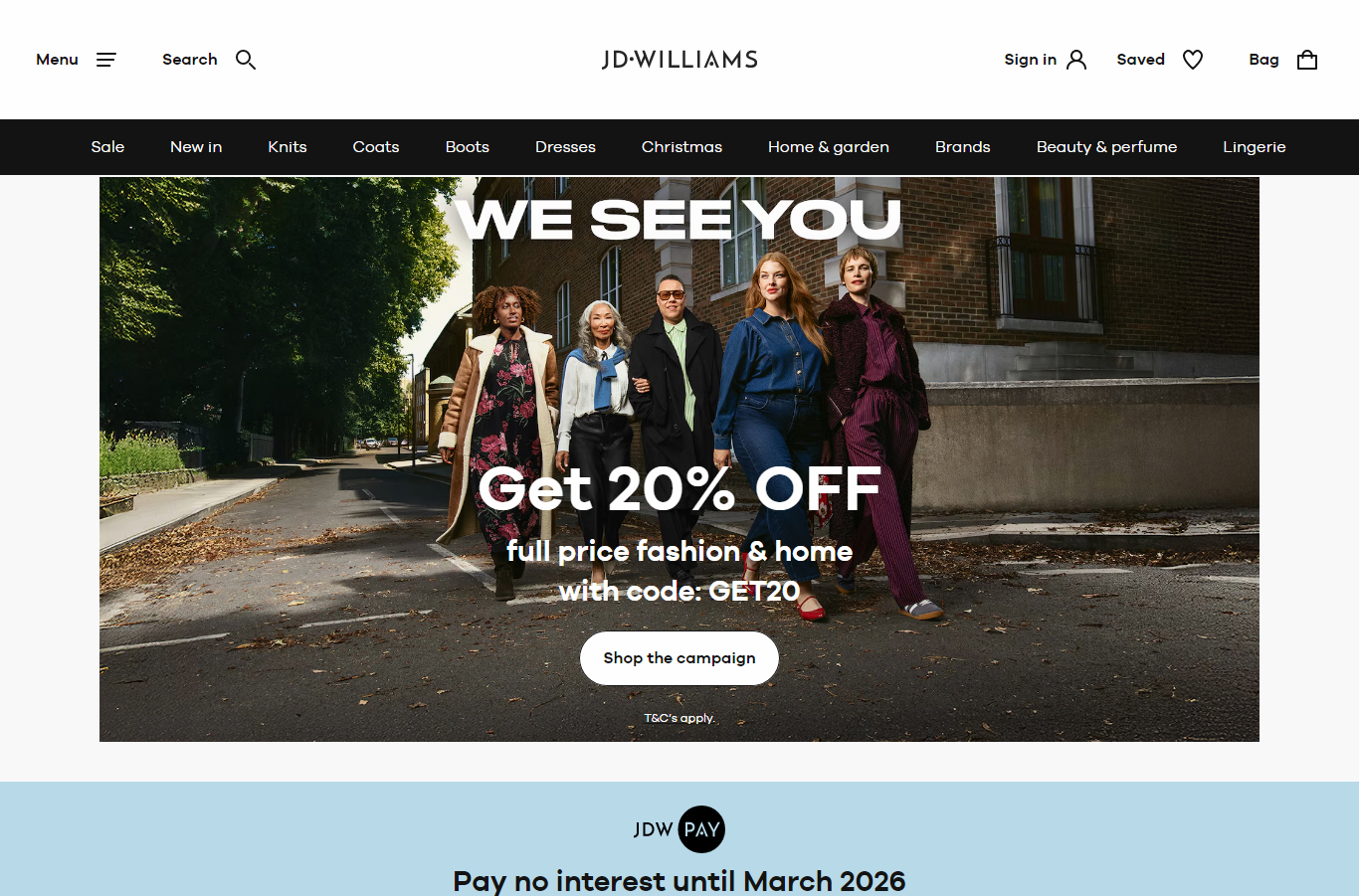Image resolution: width=1359 pixels, height=896 pixels.
Task: Browse the Coats category
Action: point(376,147)
